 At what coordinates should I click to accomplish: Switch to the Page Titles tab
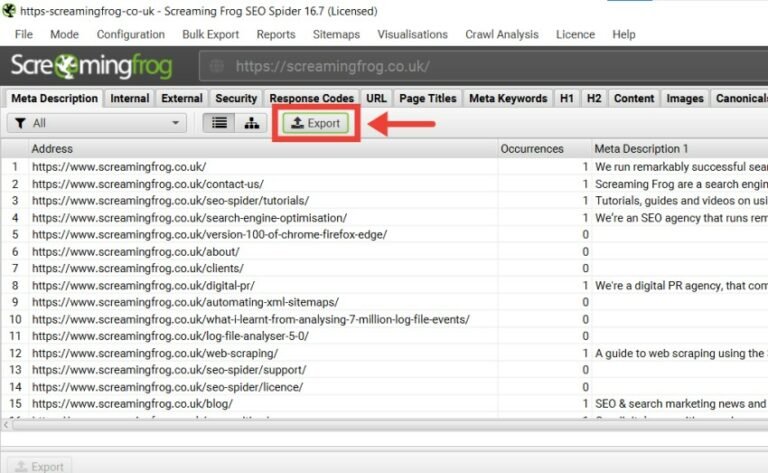click(x=427, y=98)
